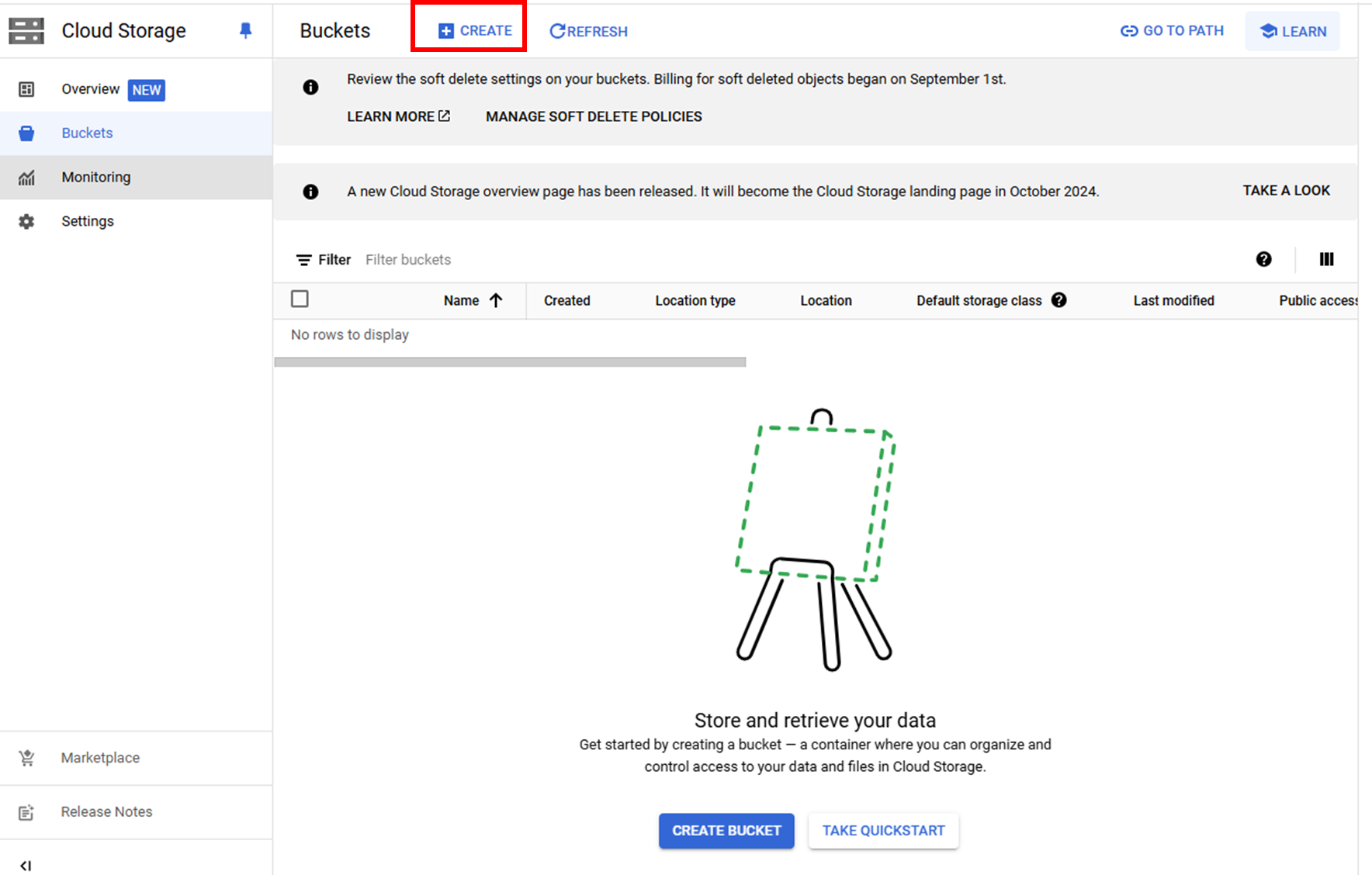This screenshot has width=1372, height=875.
Task: Click the Name sort ascending arrow
Action: [x=496, y=300]
